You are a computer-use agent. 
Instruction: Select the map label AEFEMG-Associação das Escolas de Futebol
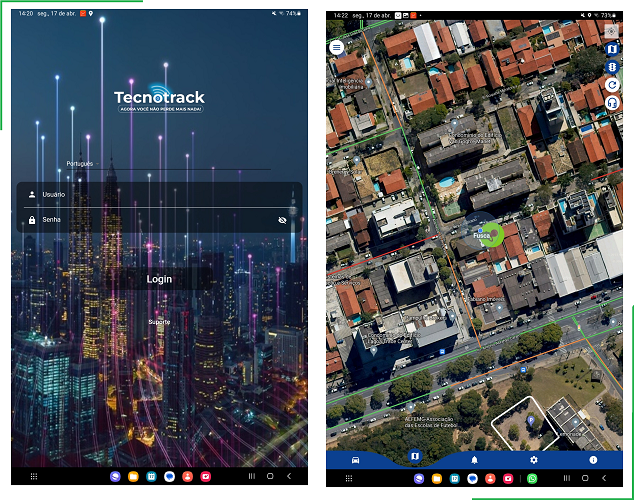[x=430, y=422]
